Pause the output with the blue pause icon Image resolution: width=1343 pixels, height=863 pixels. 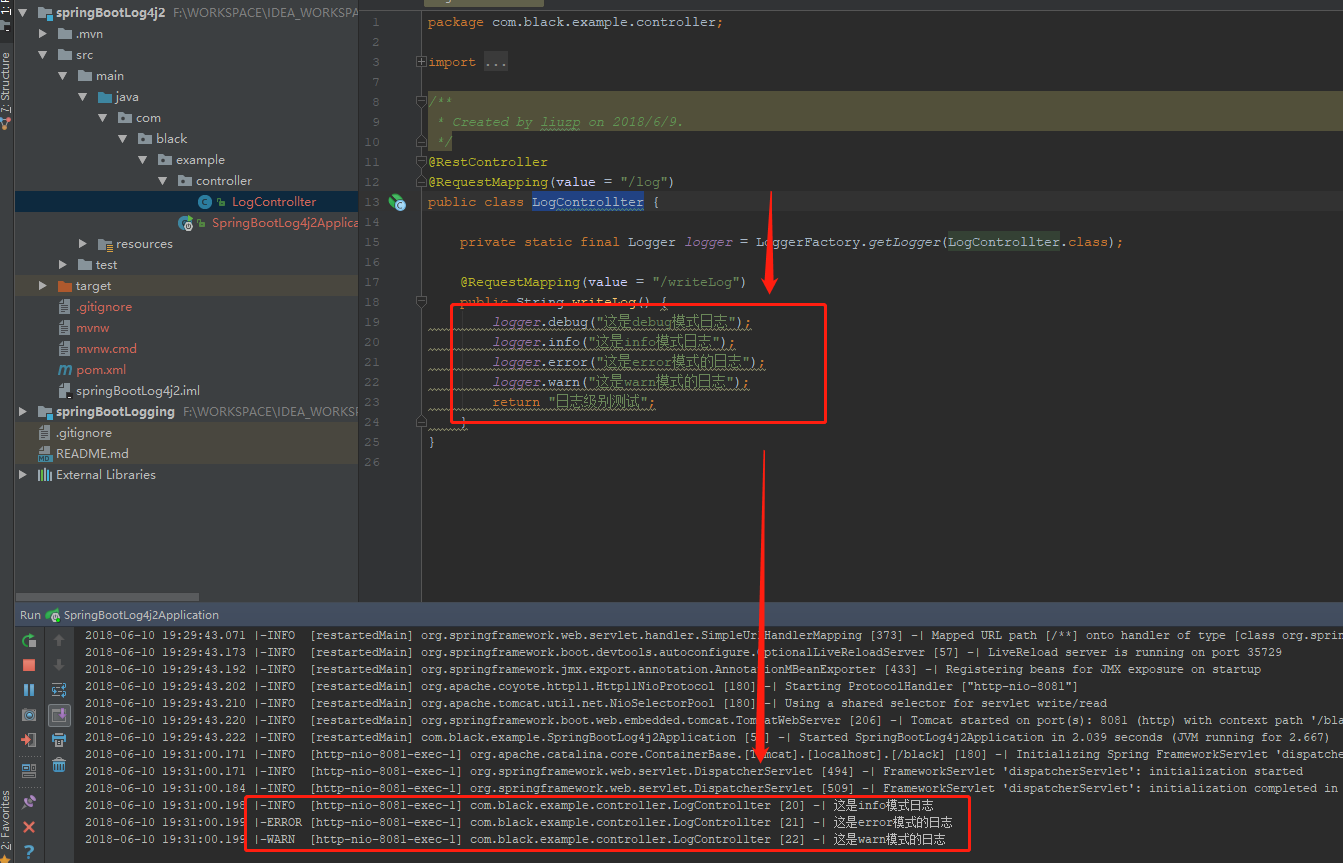(29, 690)
